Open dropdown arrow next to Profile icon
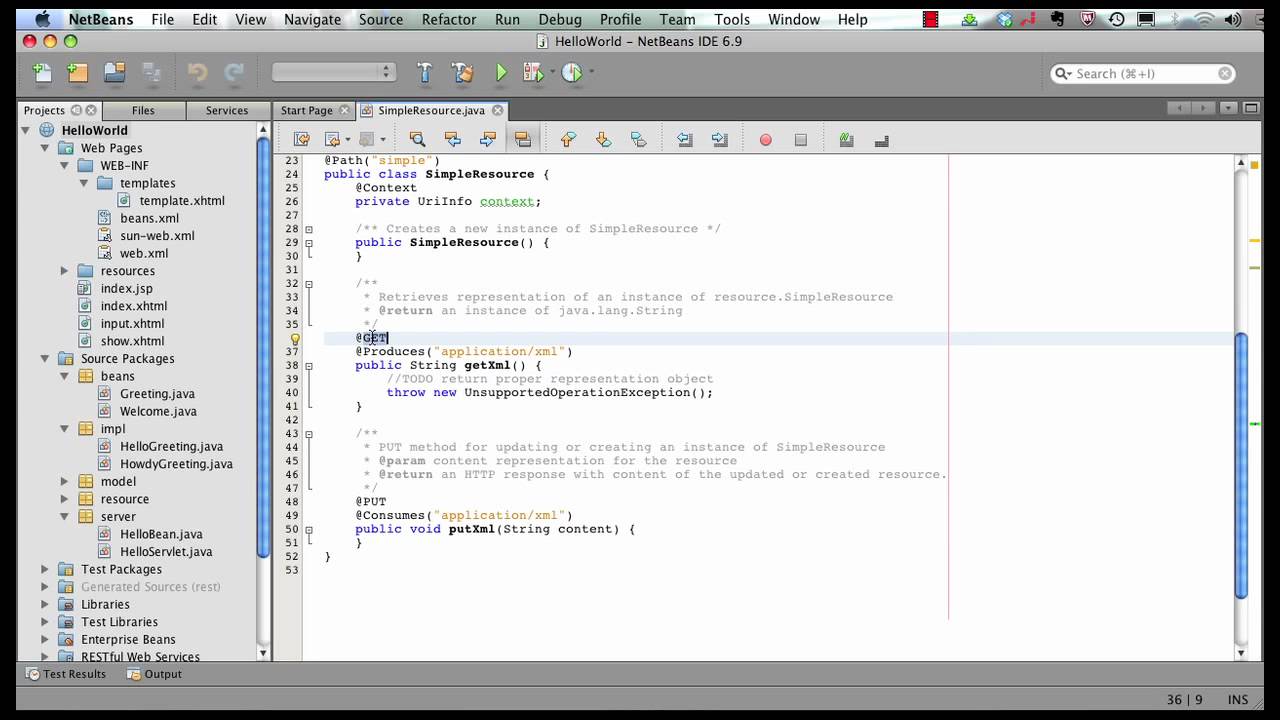Viewport: 1280px width, 720px height. point(591,72)
